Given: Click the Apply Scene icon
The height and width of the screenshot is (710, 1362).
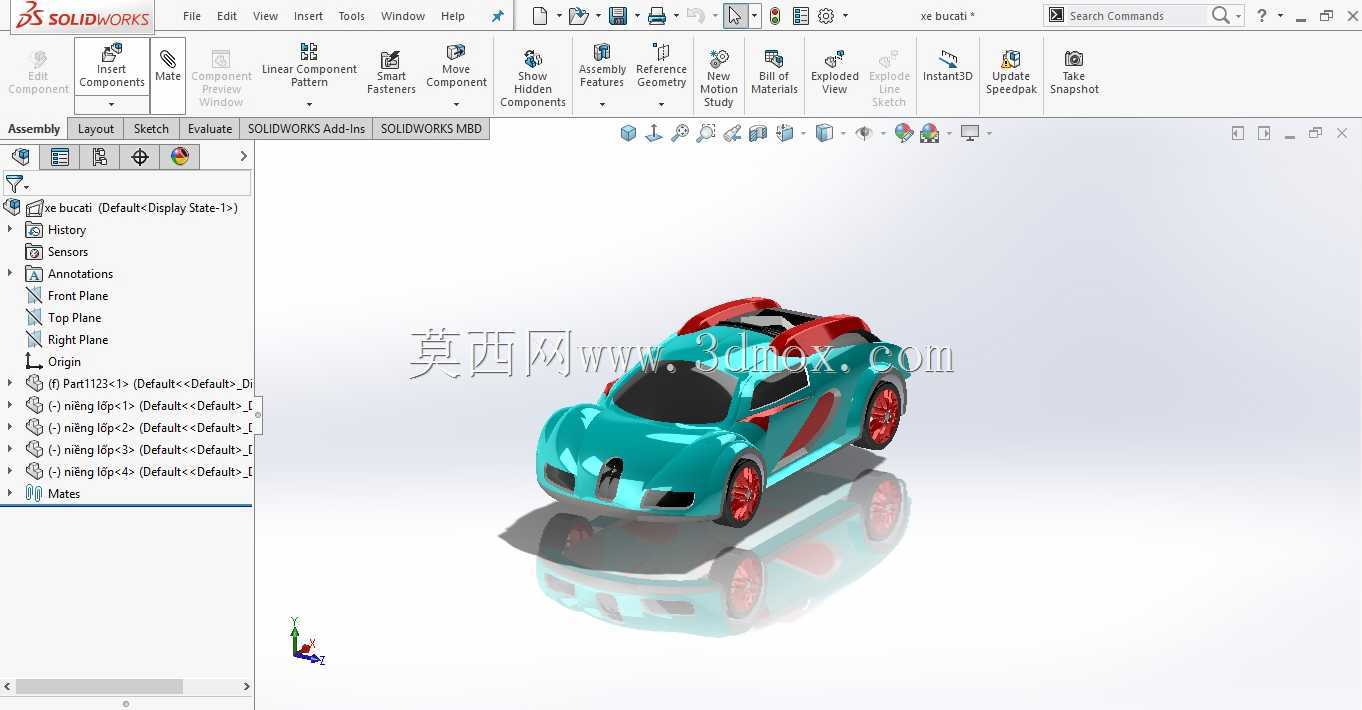Looking at the screenshot, I should click(930, 133).
